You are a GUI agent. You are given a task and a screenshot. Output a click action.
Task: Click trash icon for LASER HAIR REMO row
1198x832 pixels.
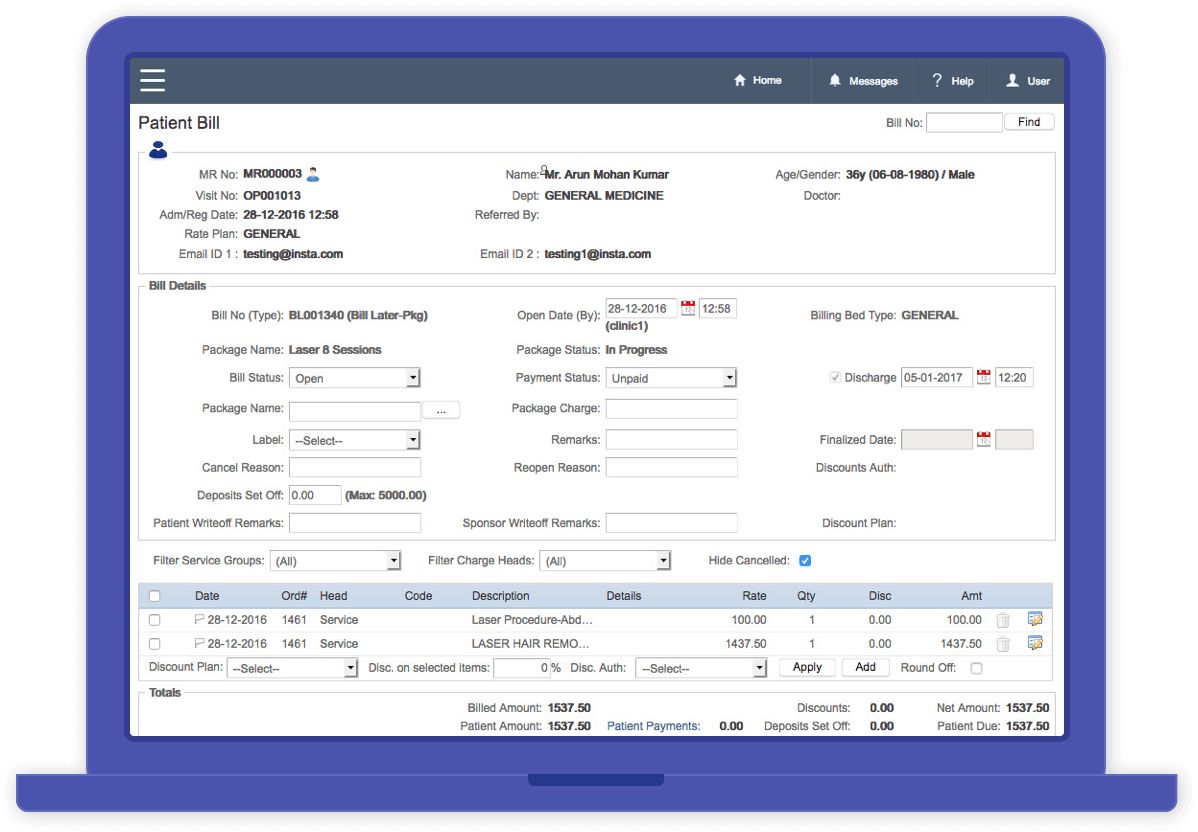pos(1003,644)
